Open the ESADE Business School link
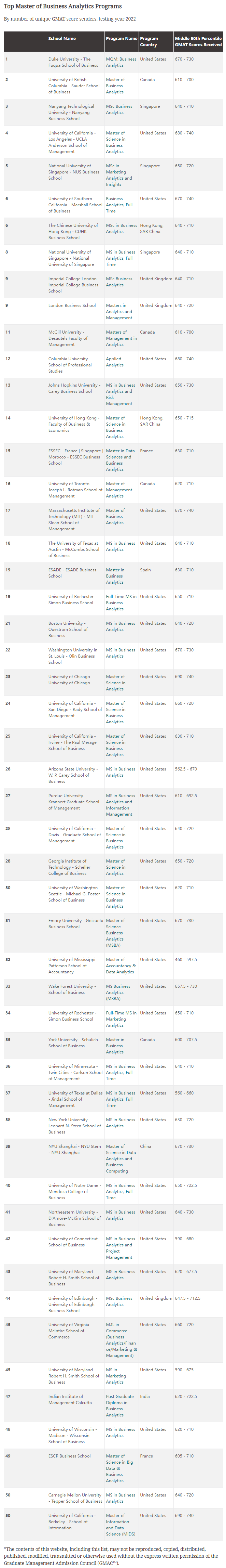This screenshot has width=226, height=1568. click(72, 573)
